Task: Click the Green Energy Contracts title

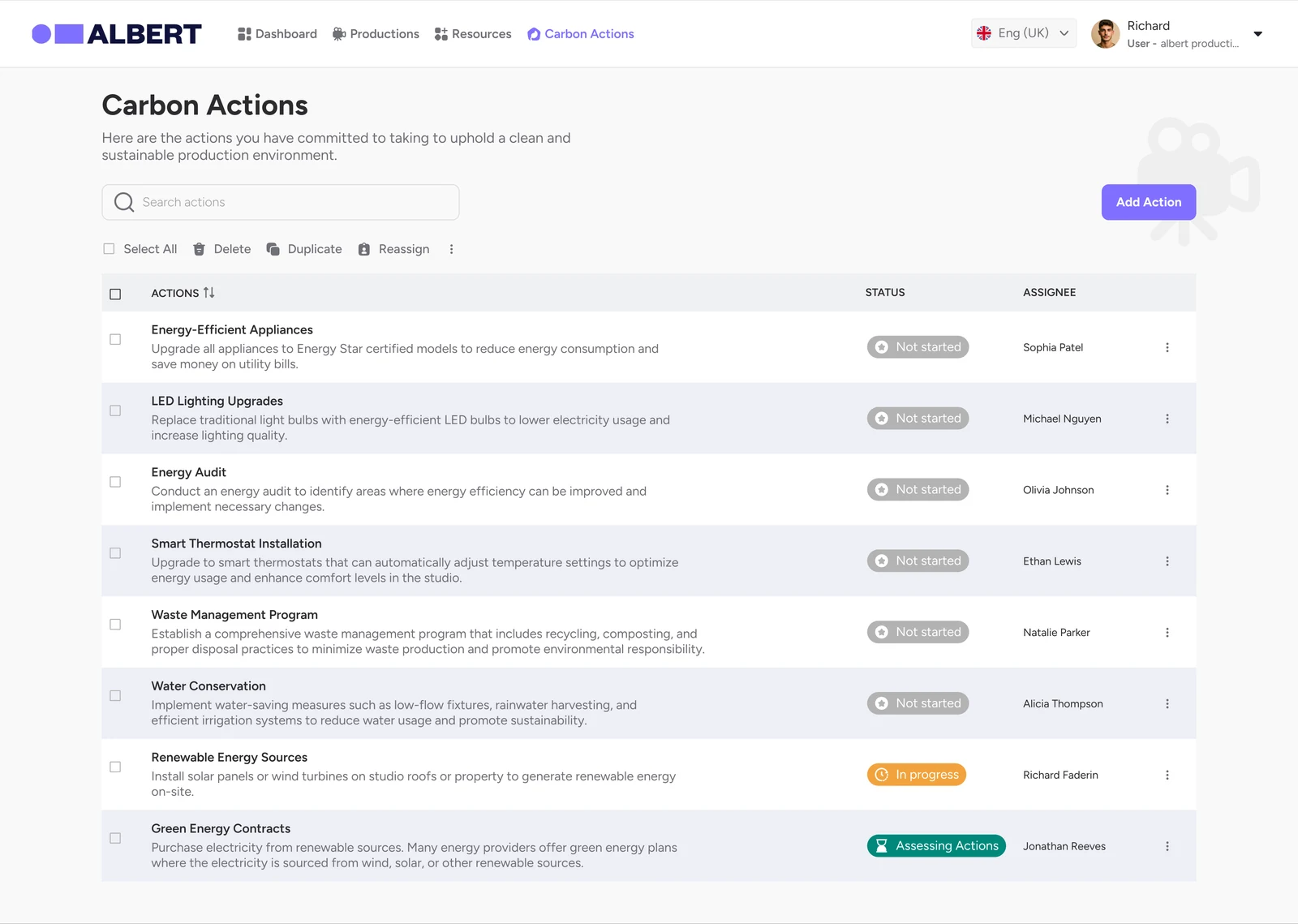Action: coord(221,829)
